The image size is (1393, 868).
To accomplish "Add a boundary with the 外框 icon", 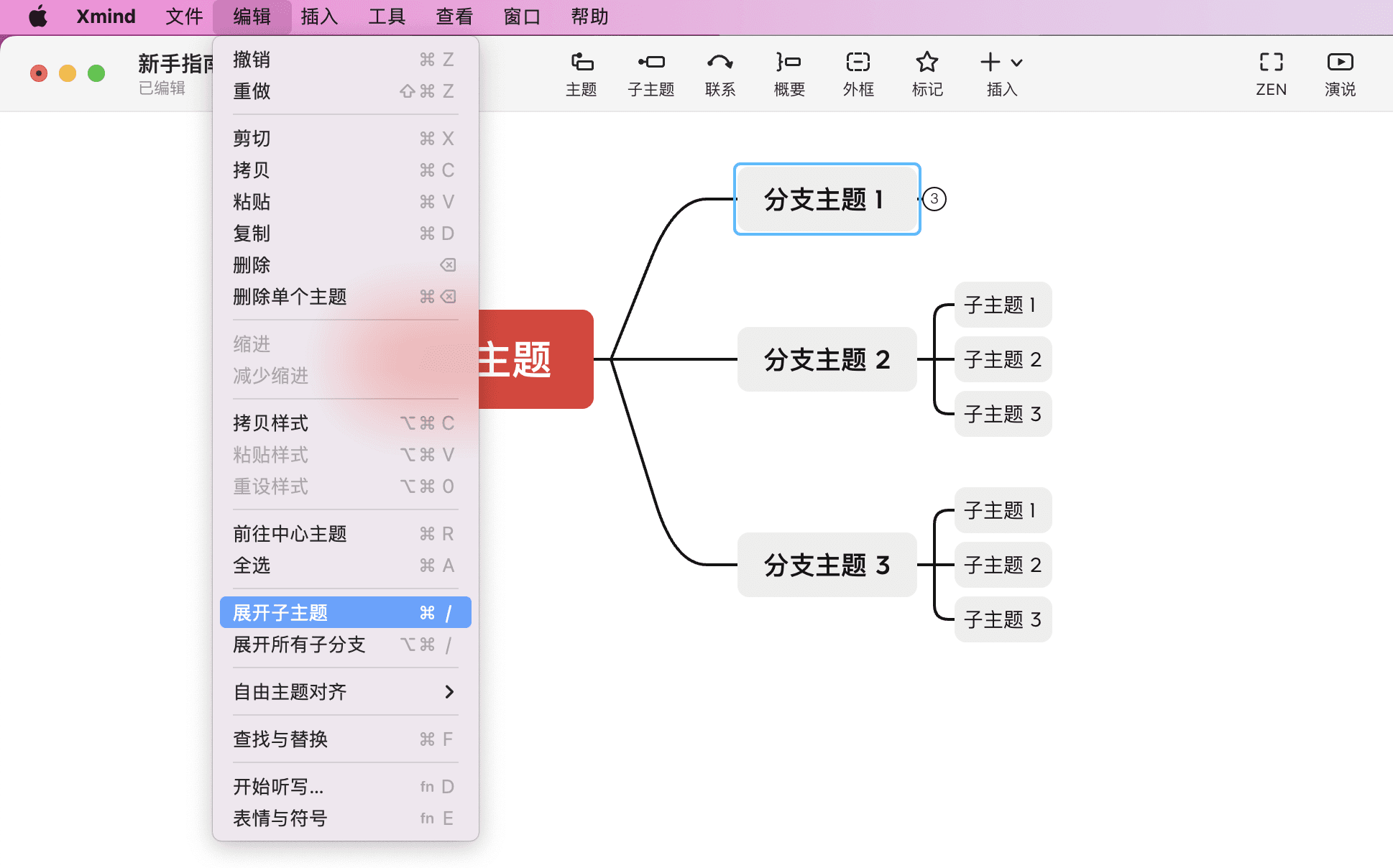I will tap(858, 73).
